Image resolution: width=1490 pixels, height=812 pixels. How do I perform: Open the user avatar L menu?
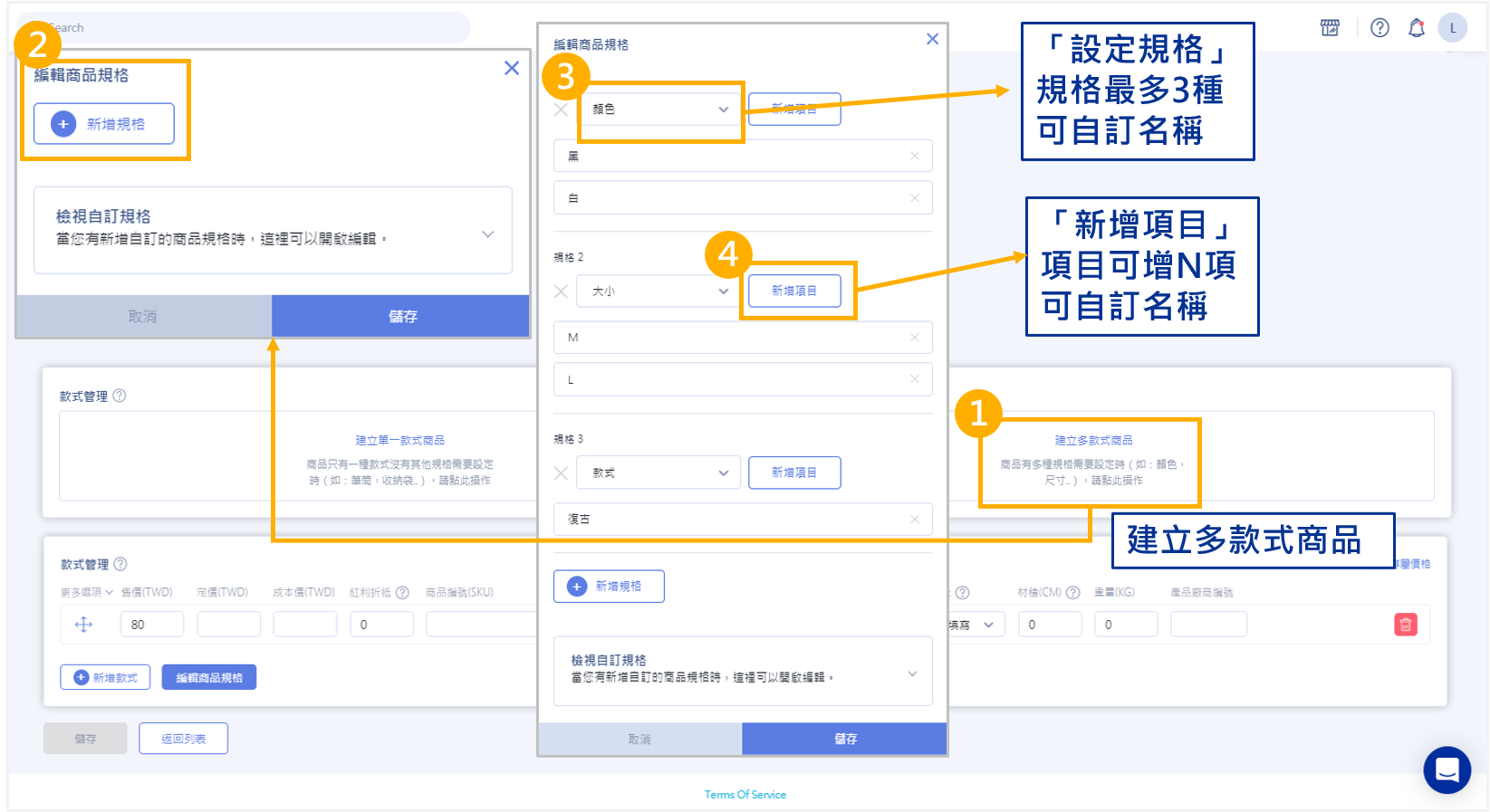(1453, 28)
